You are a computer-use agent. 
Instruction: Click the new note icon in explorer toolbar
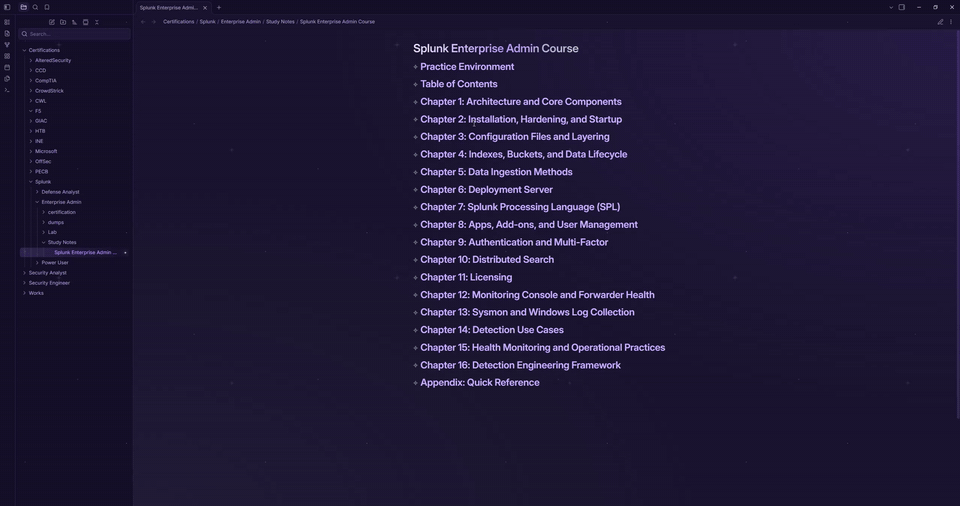pos(52,22)
